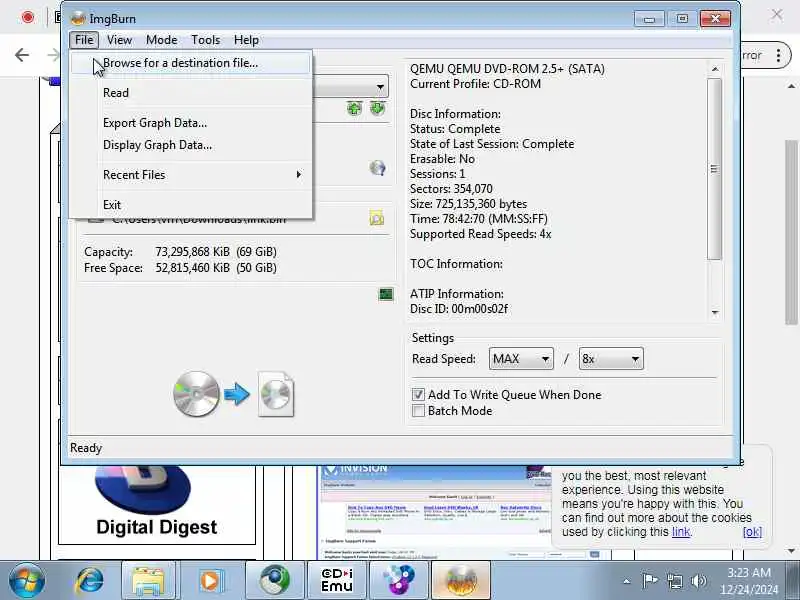Click the ImgBurn taskbar button
Image resolution: width=800 pixels, height=600 pixels.
[461, 581]
